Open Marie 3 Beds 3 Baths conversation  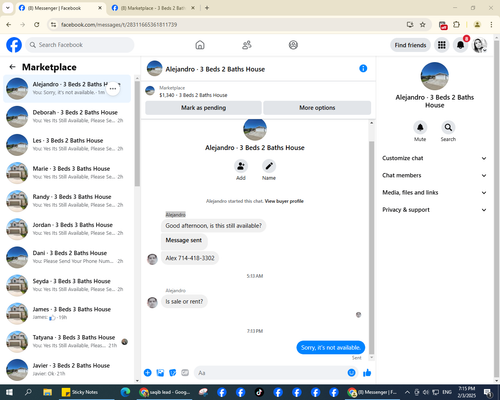(67, 173)
